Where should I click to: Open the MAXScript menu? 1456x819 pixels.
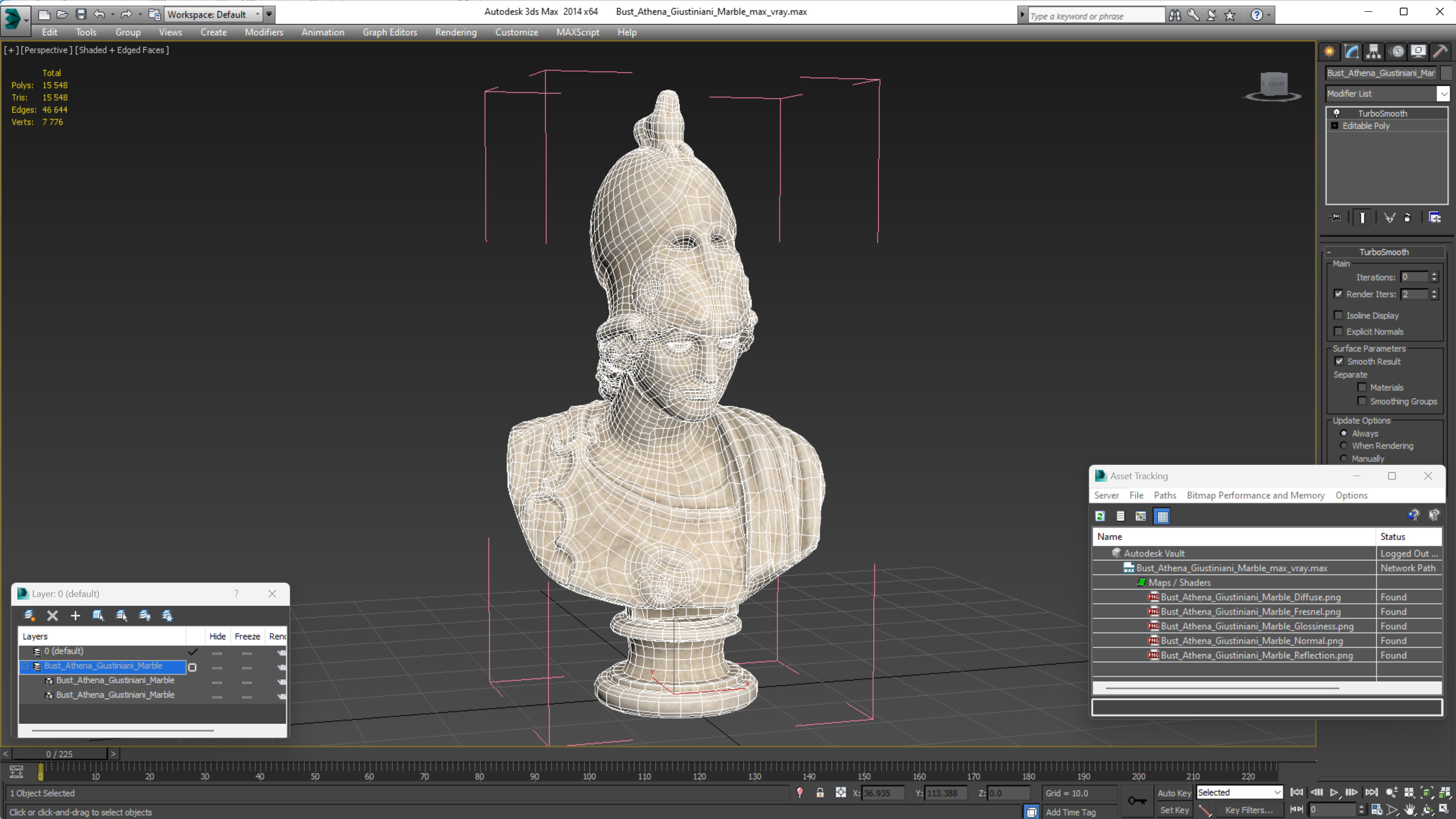[x=578, y=32]
